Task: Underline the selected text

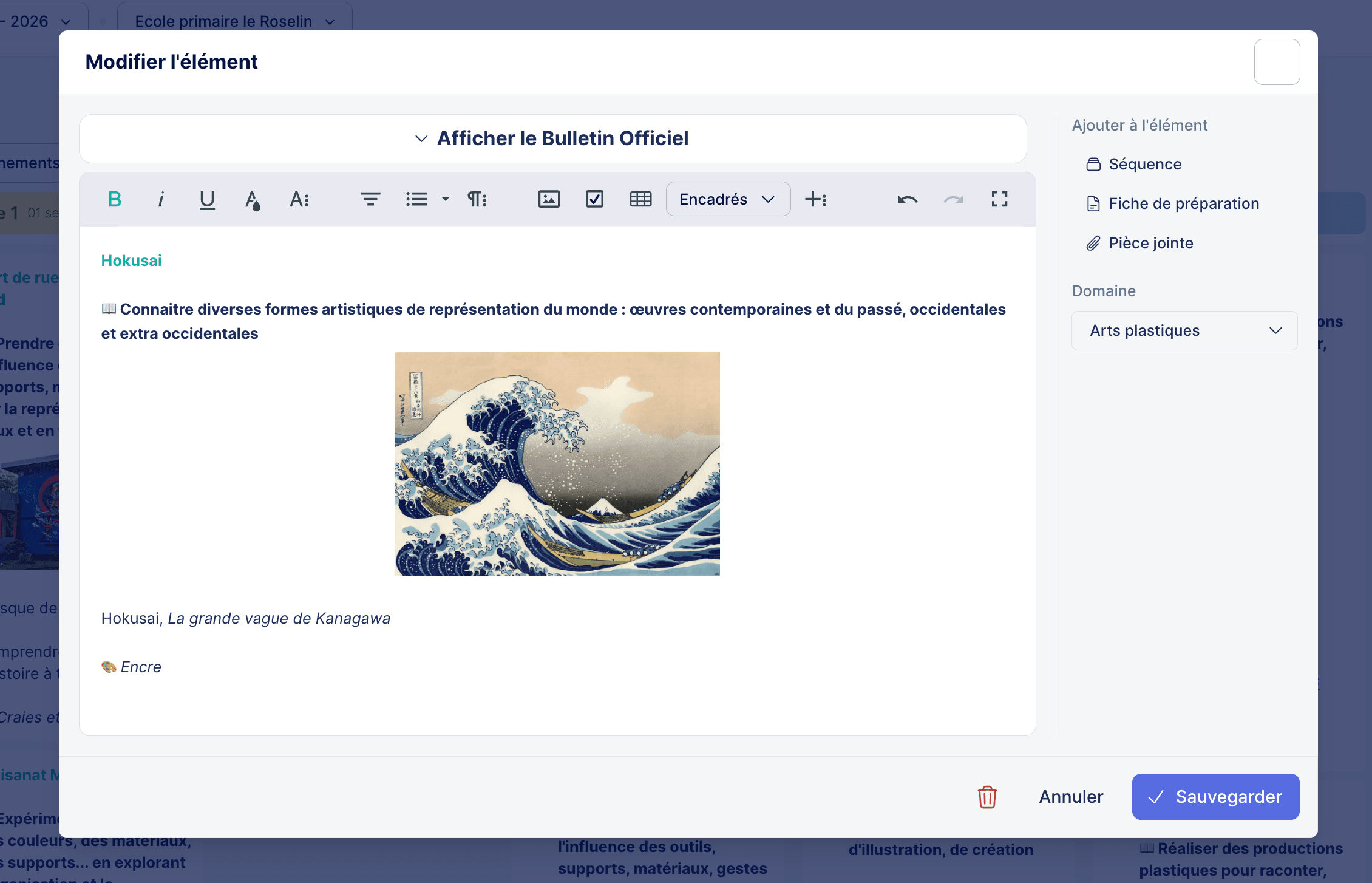Action: pos(207,199)
